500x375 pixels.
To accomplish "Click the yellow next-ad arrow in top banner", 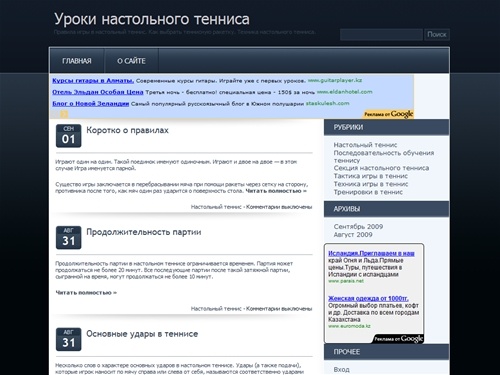I will pyautogui.click(x=64, y=114).
